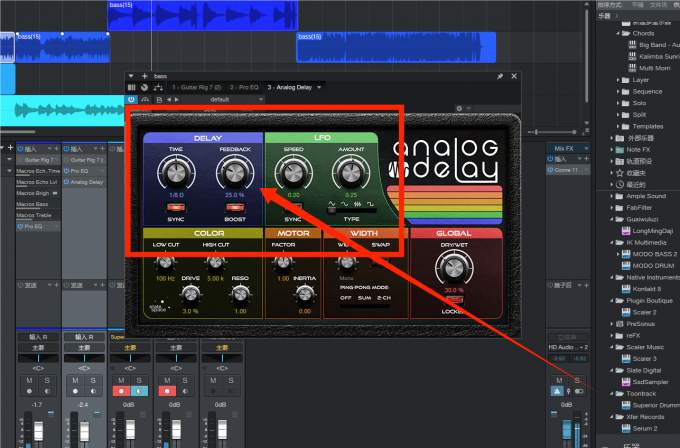Add send with plus on first channel
The image size is (680, 448).
[x=56, y=285]
